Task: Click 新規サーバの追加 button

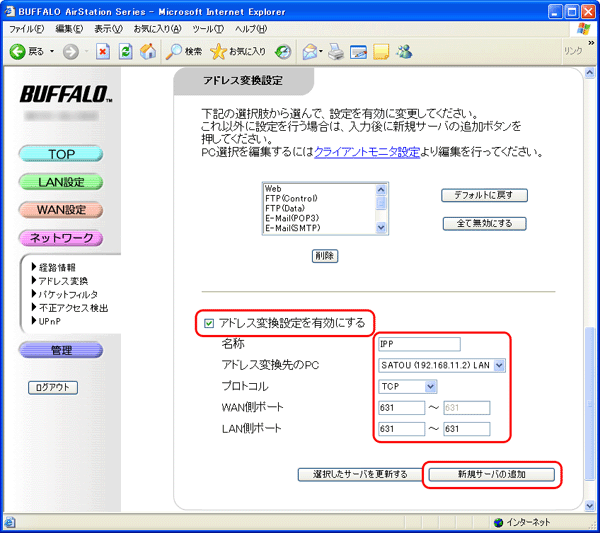Action: click(x=492, y=474)
